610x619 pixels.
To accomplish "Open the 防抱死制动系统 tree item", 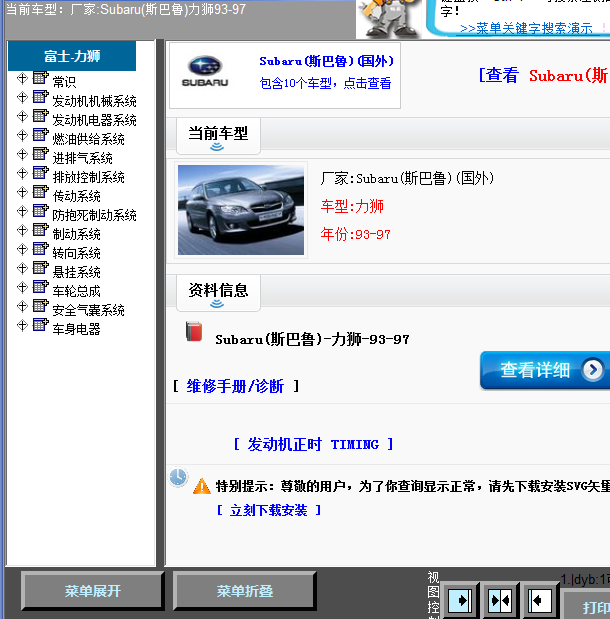I will click(x=94, y=215).
